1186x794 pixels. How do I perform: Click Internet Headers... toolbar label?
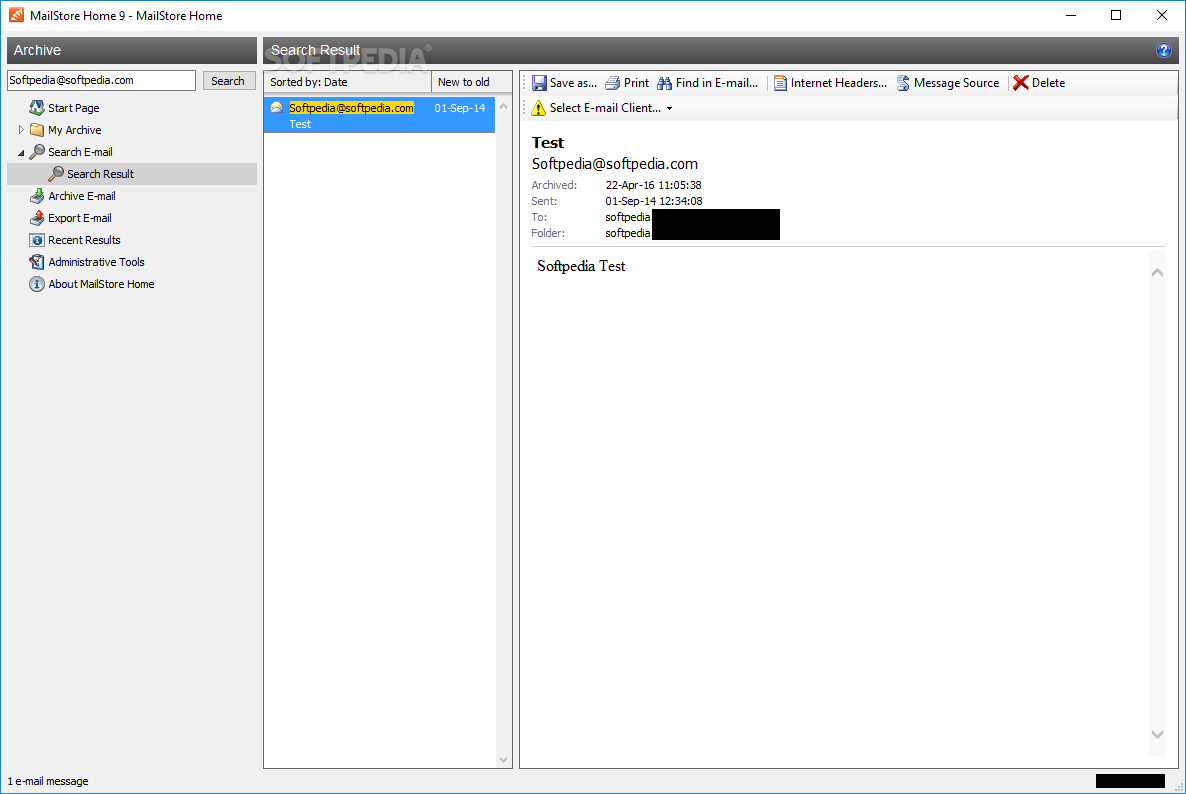(839, 83)
